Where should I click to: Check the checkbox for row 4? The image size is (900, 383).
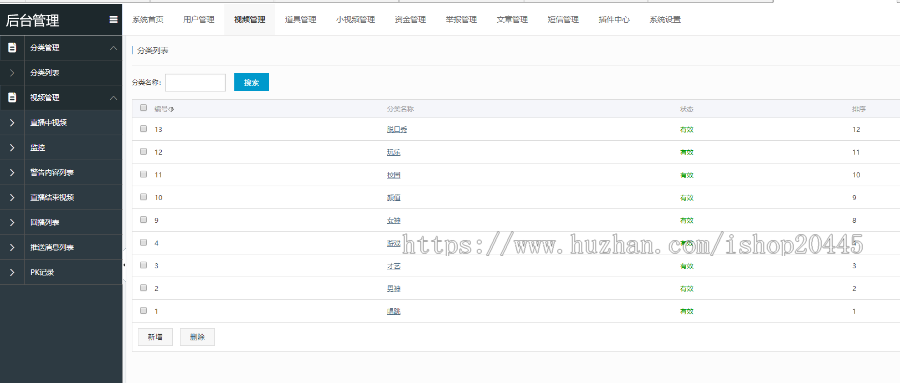143,242
